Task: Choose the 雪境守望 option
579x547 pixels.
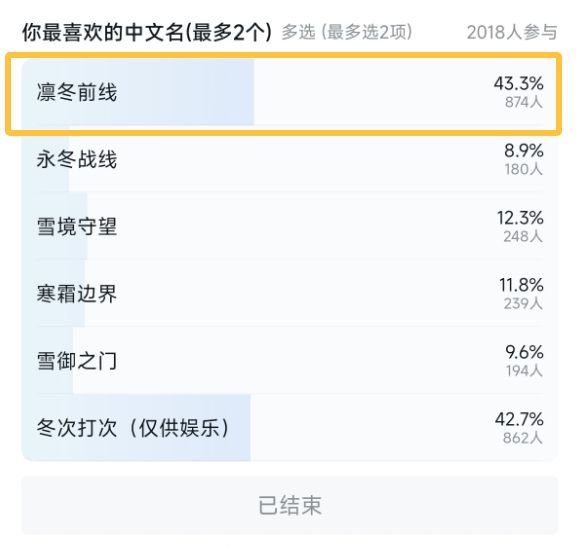Action: [290, 226]
